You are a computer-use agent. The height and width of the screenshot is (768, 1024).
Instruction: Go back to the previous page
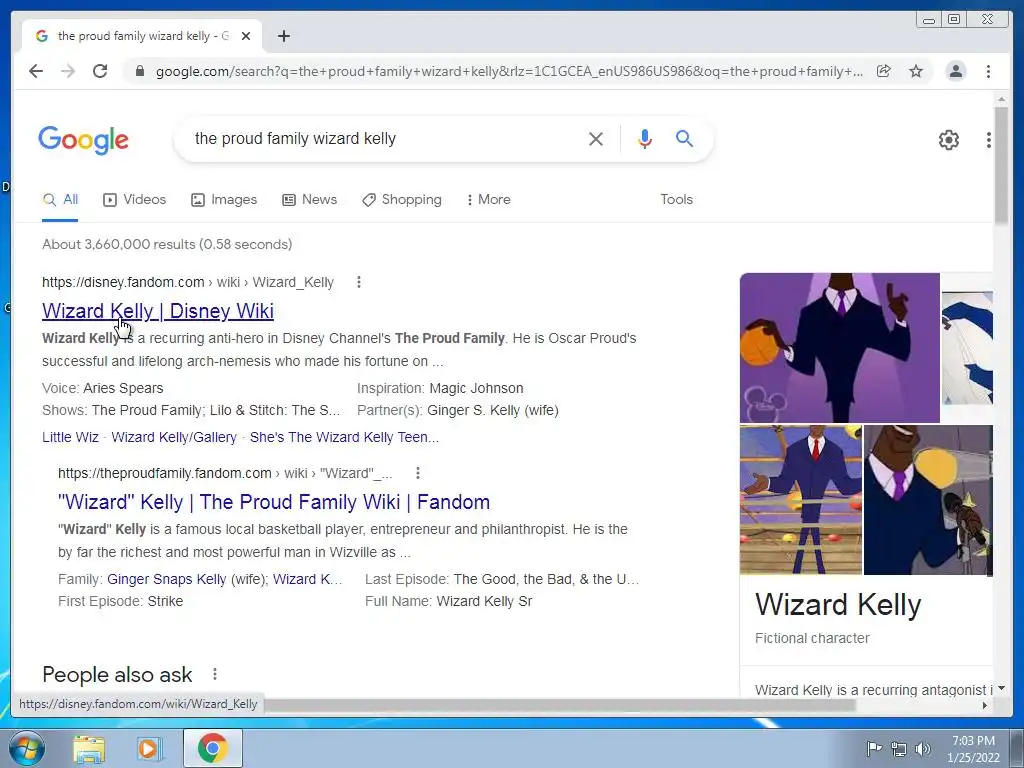[36, 71]
